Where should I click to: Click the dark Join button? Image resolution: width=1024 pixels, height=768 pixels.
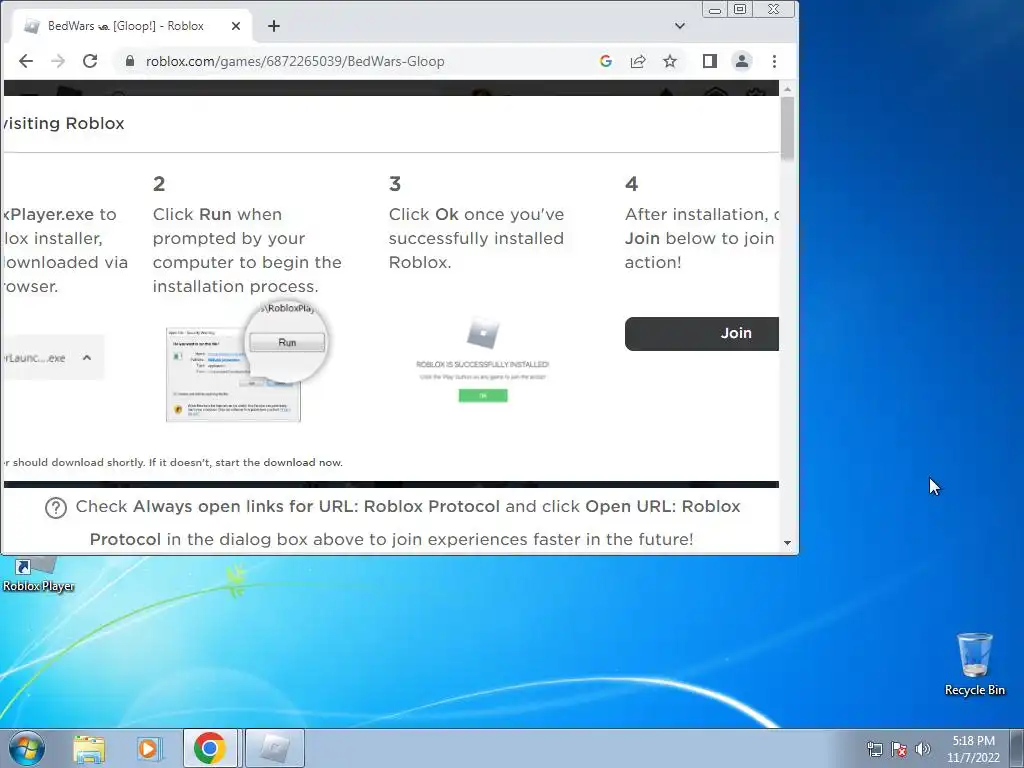[x=702, y=334]
